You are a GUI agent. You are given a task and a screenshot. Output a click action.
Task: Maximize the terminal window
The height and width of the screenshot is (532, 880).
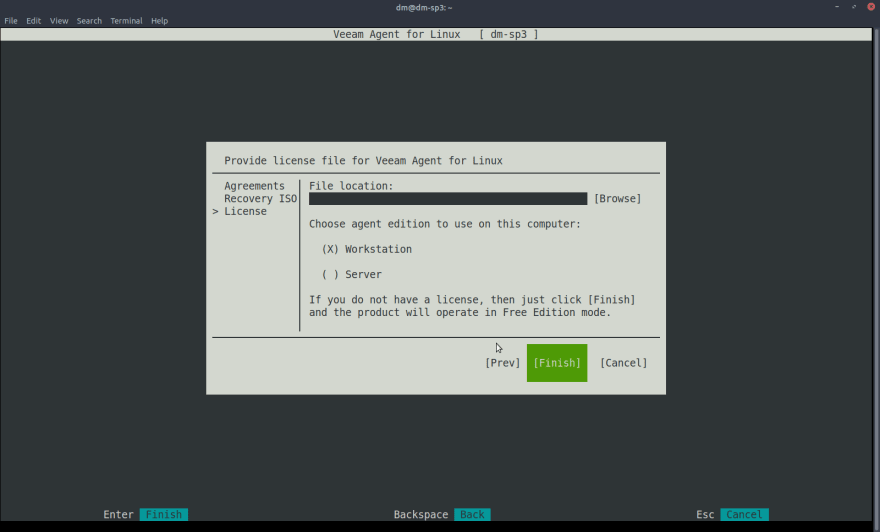854,7
